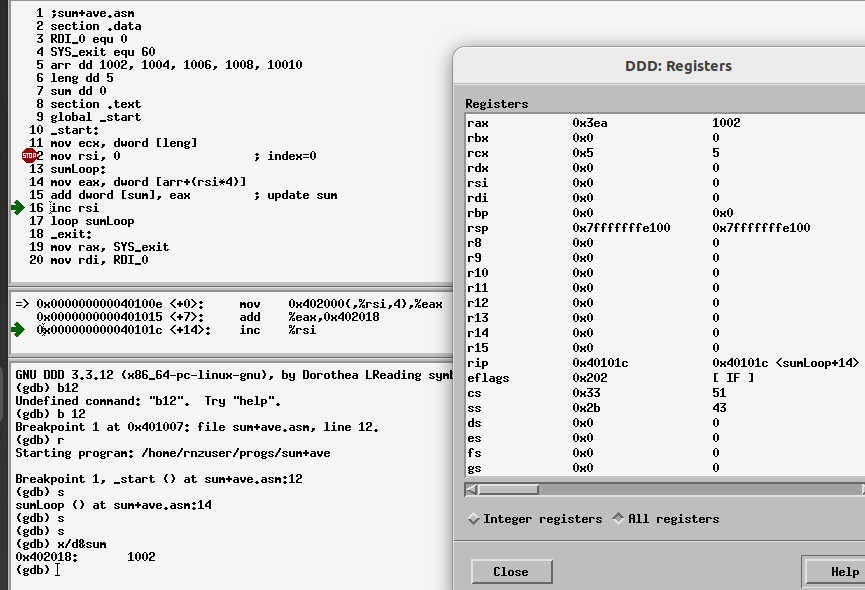
Task: Click source line 13 'sumLoop:' label
Action: click(78, 169)
